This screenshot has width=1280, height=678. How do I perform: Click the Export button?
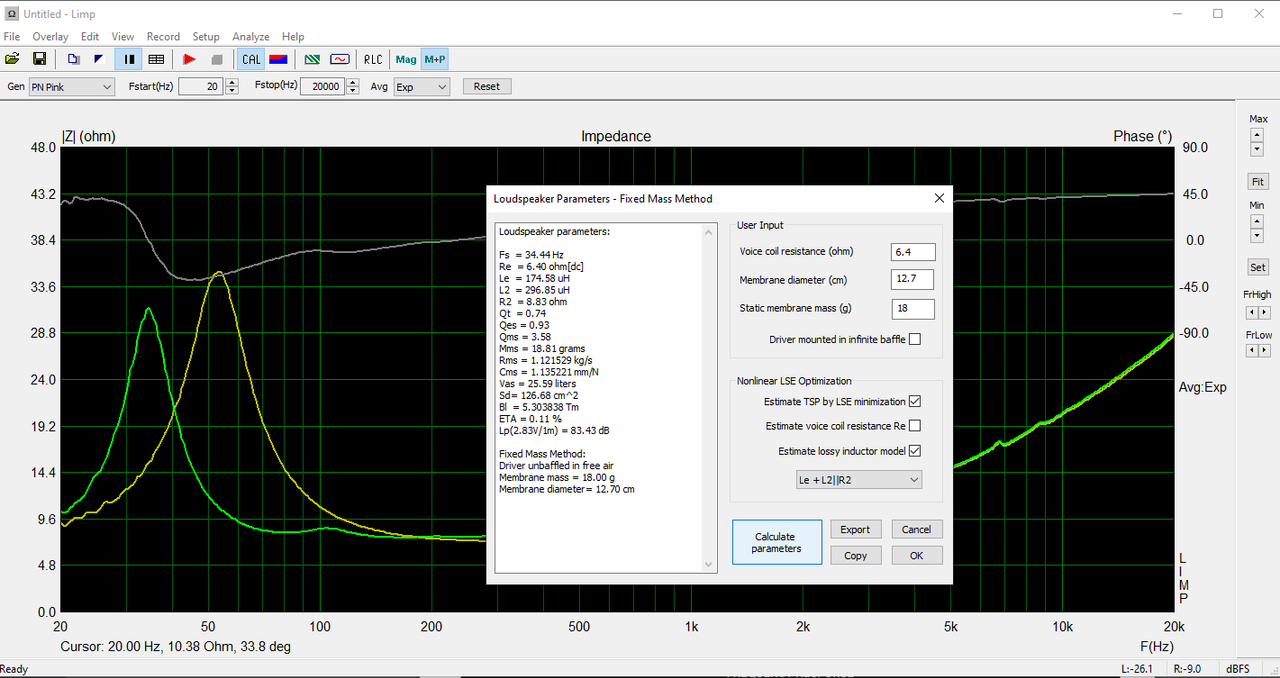point(855,529)
